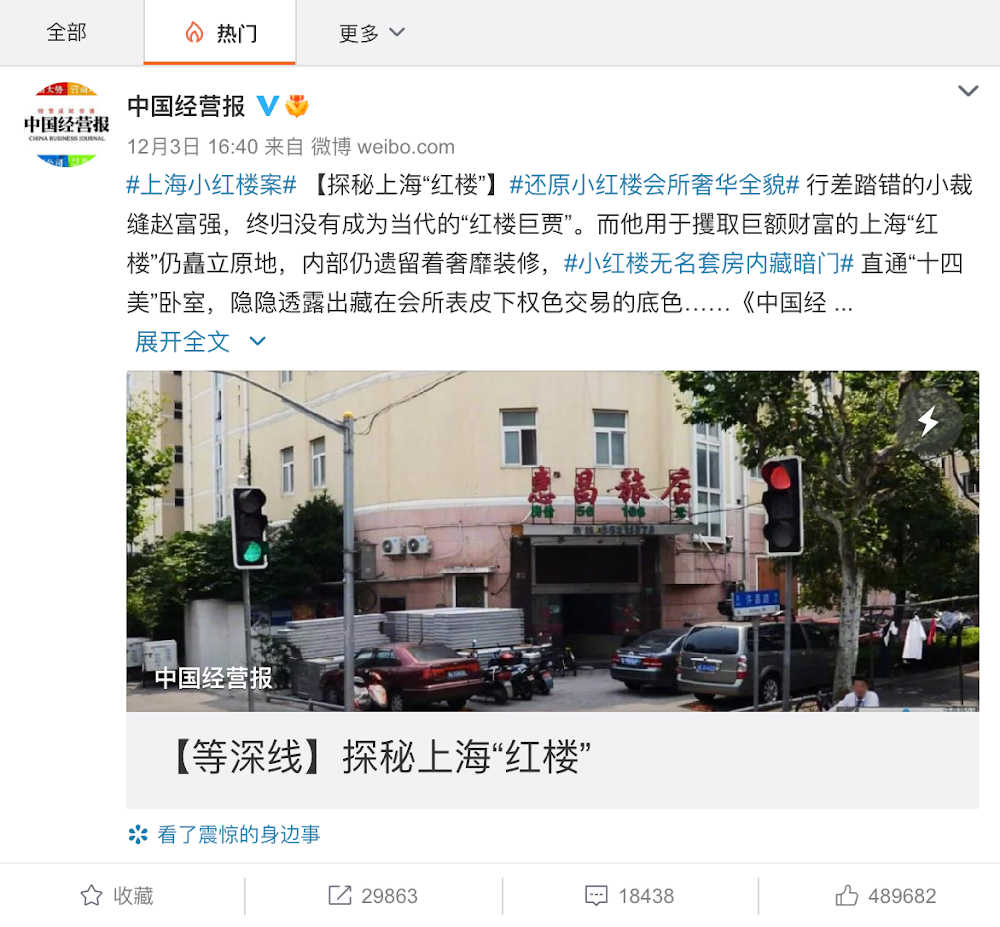The image size is (1000, 927).
Task: Click the lightning bolt icon on video
Action: (928, 421)
